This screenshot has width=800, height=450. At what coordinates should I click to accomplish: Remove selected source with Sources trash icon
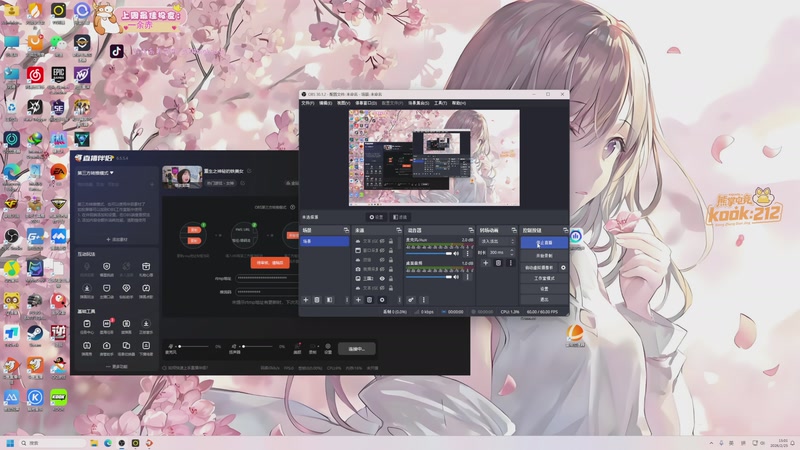[369, 300]
